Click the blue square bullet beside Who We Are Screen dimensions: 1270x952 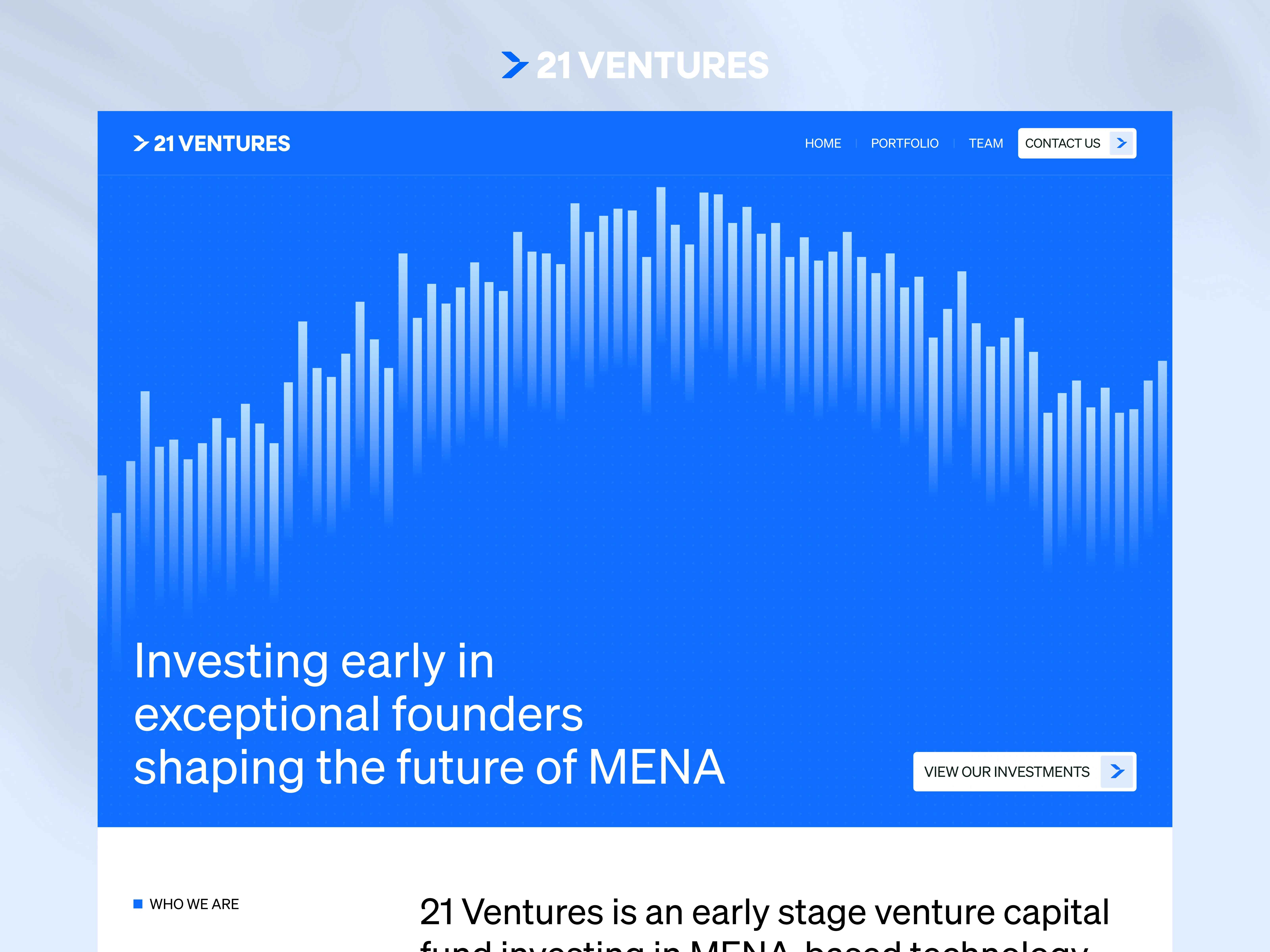[x=138, y=904]
